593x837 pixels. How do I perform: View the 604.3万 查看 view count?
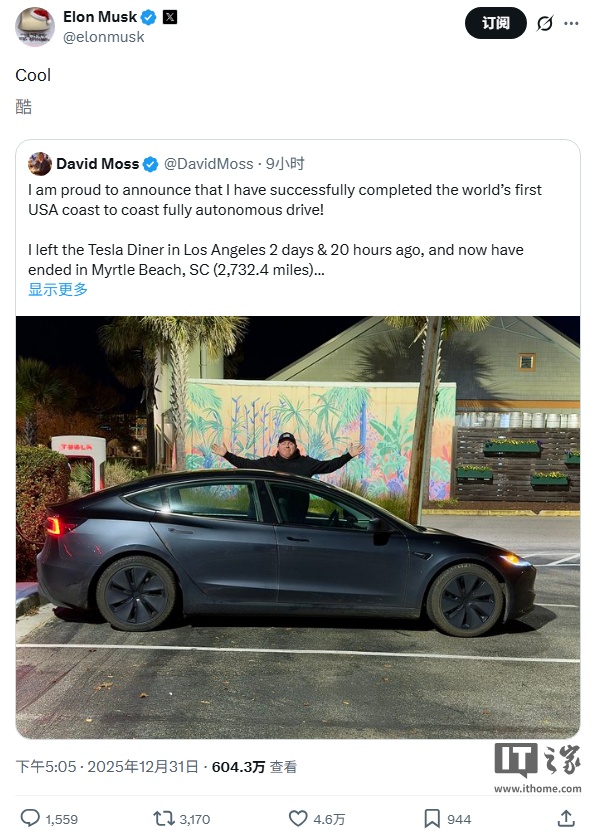(x=254, y=767)
